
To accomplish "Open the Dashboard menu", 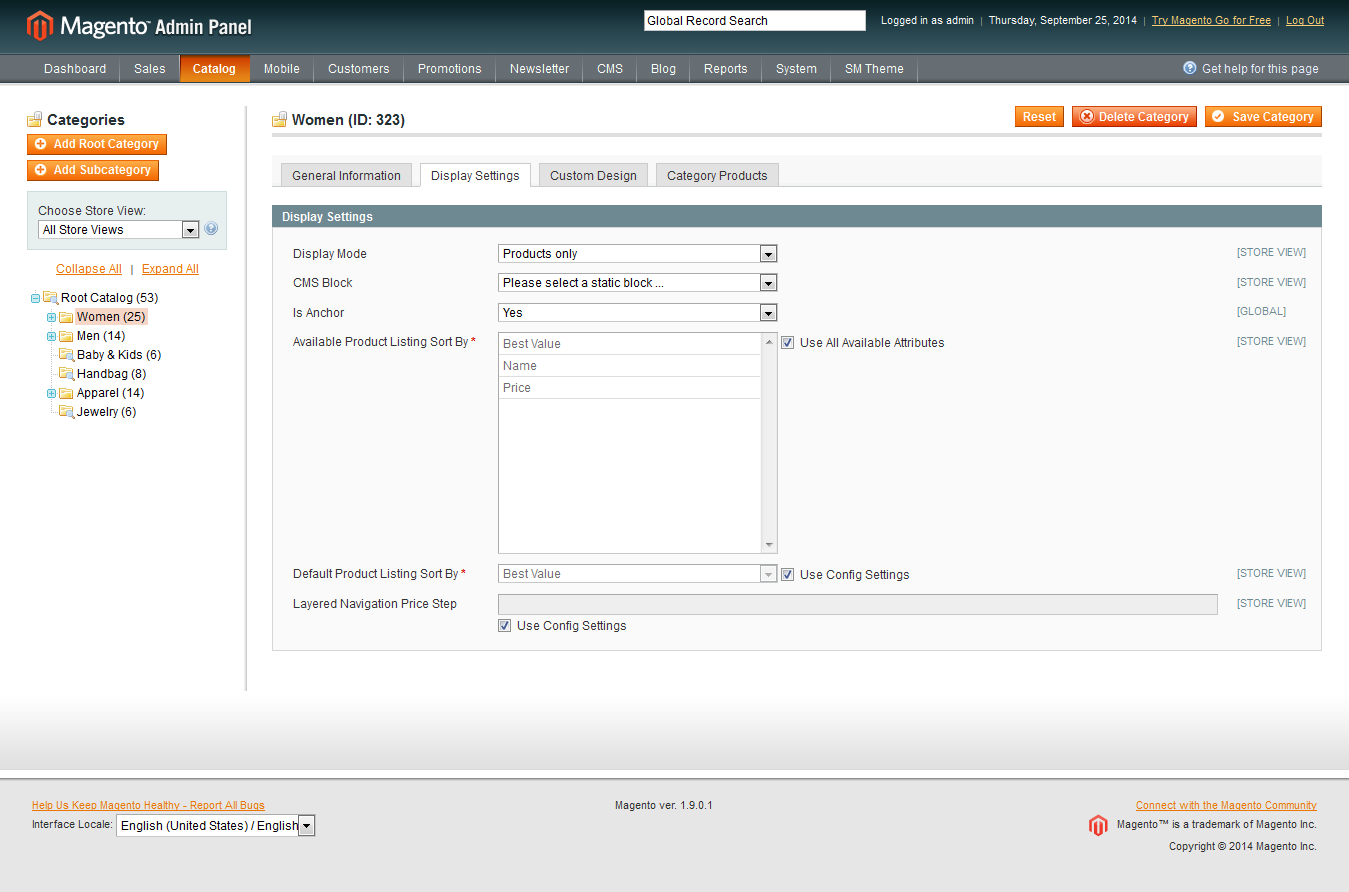I will pos(75,69).
